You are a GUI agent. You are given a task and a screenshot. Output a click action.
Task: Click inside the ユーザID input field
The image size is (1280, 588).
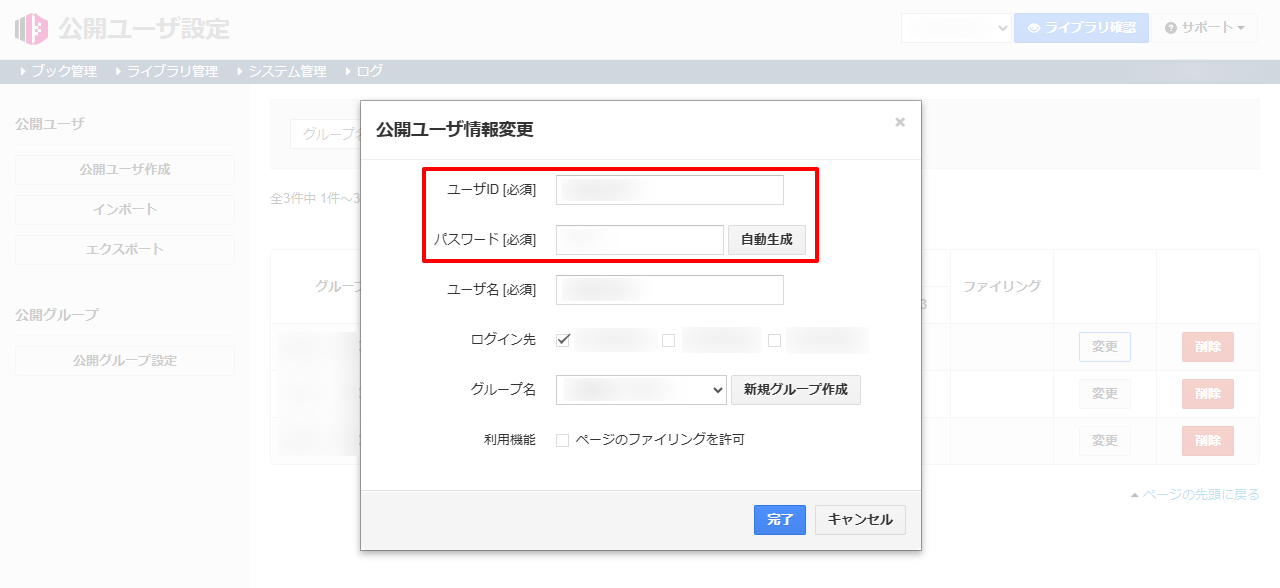pyautogui.click(x=669, y=190)
